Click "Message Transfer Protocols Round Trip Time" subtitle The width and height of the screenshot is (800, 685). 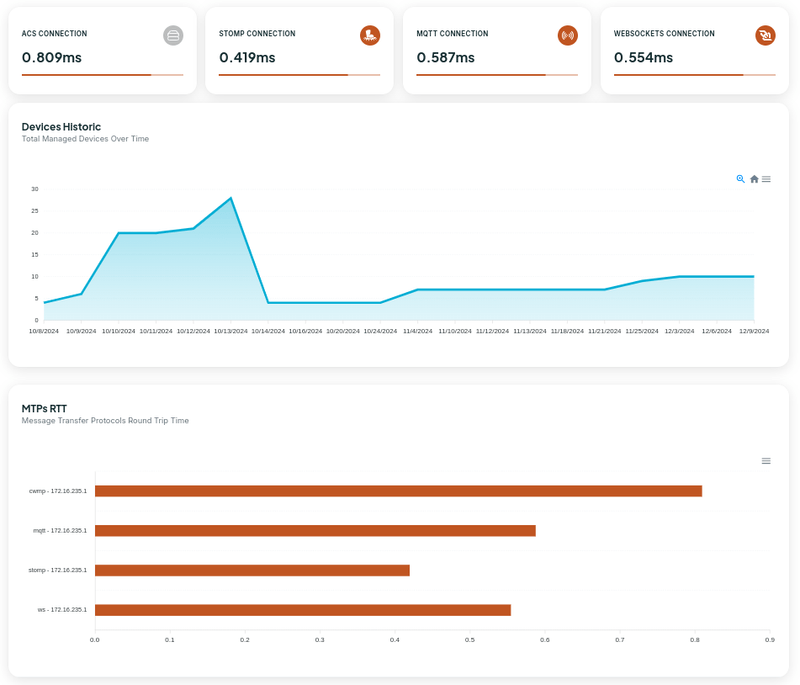[x=105, y=421]
